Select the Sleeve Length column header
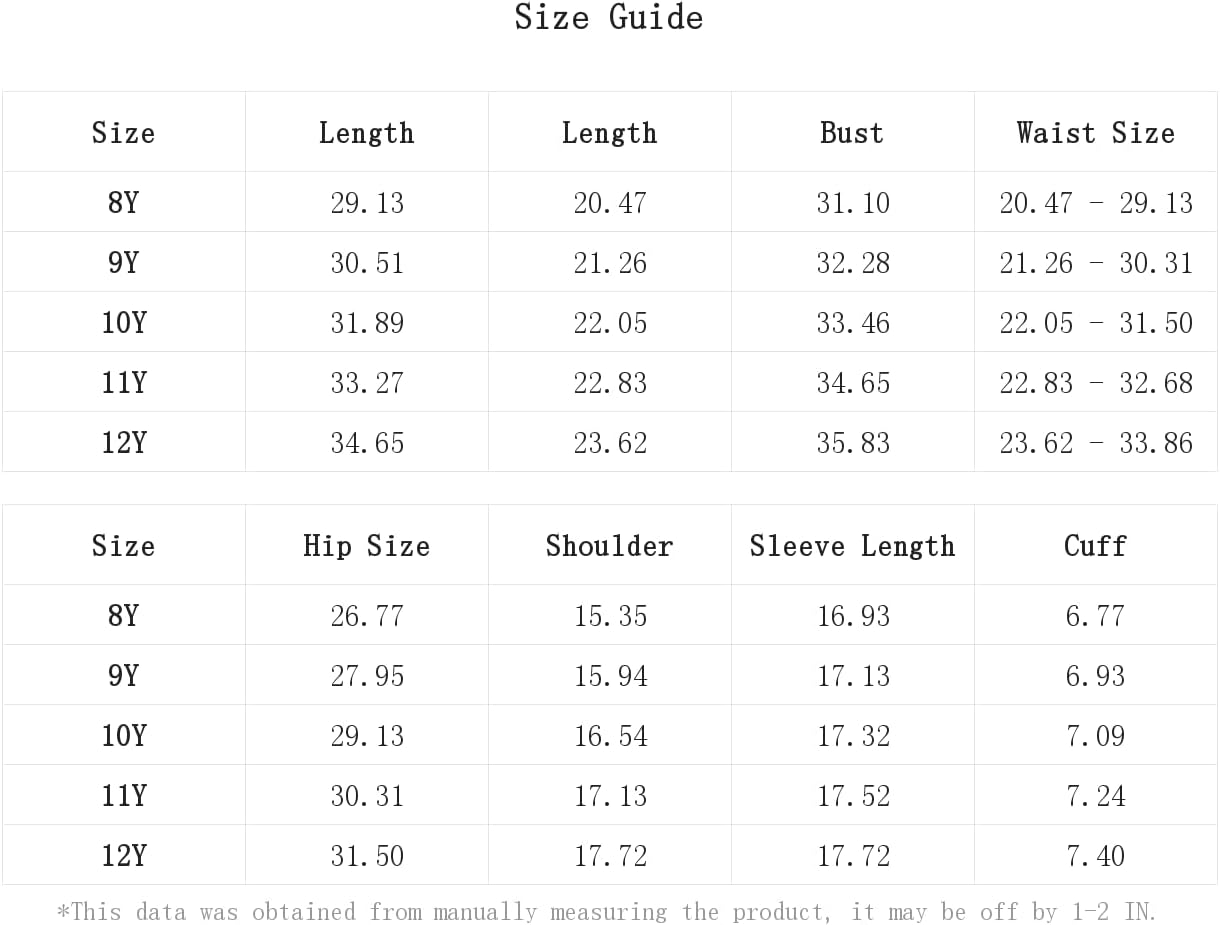This screenshot has height=925, width=1220. (852, 546)
